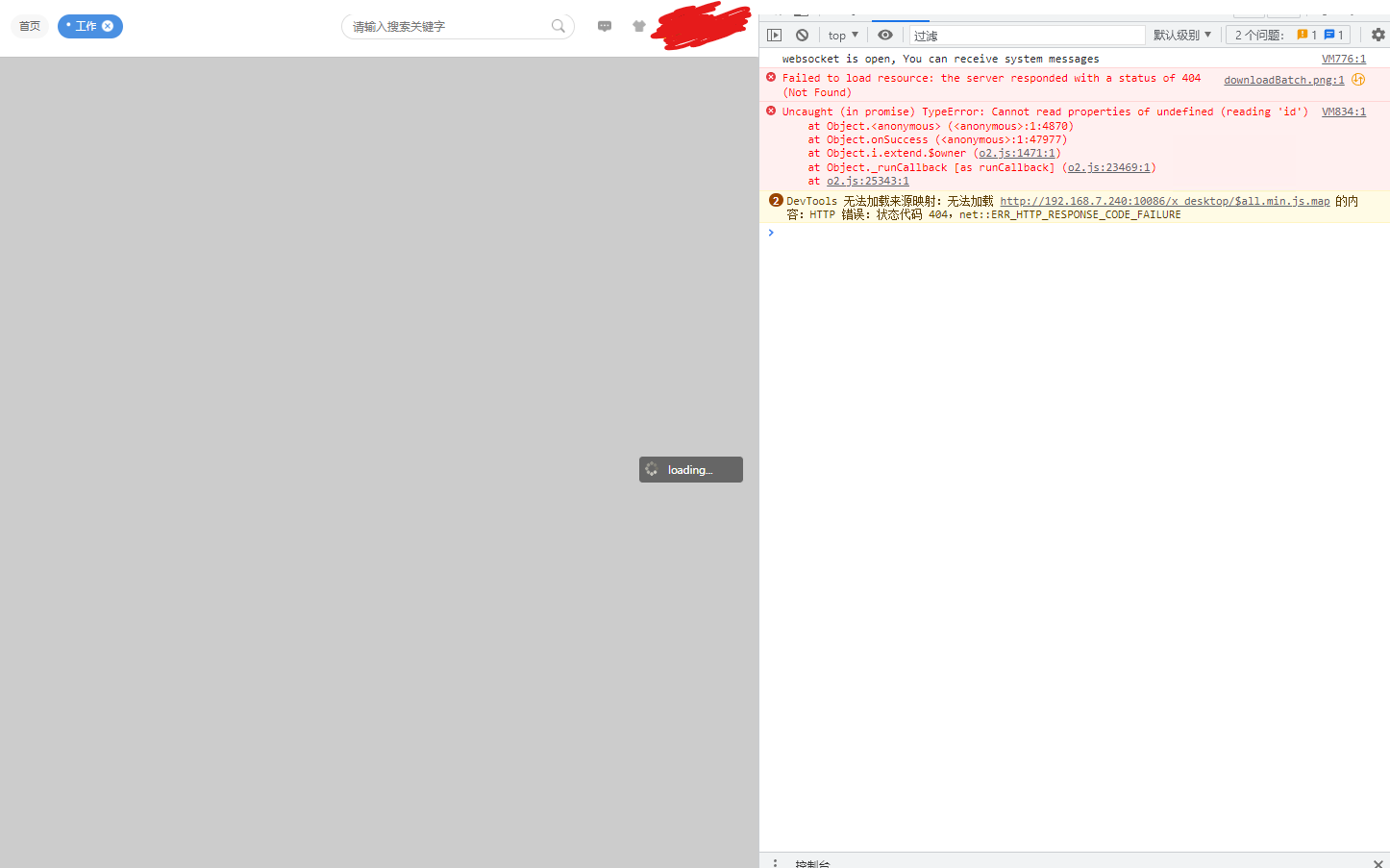Open the VM776:1 source link
Viewport: 1390px width, 868px height.
click(x=1344, y=59)
